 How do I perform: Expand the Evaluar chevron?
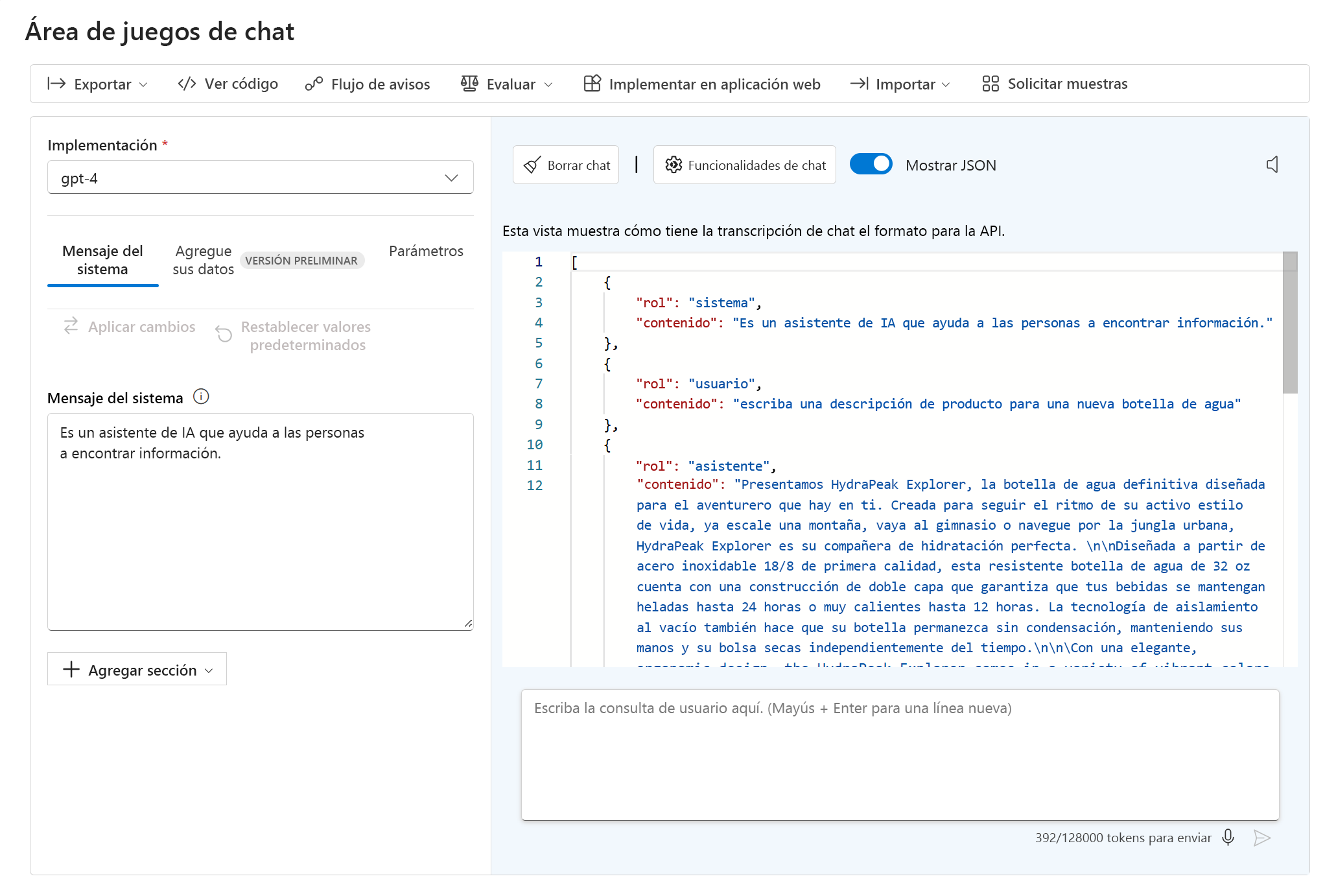click(x=548, y=85)
